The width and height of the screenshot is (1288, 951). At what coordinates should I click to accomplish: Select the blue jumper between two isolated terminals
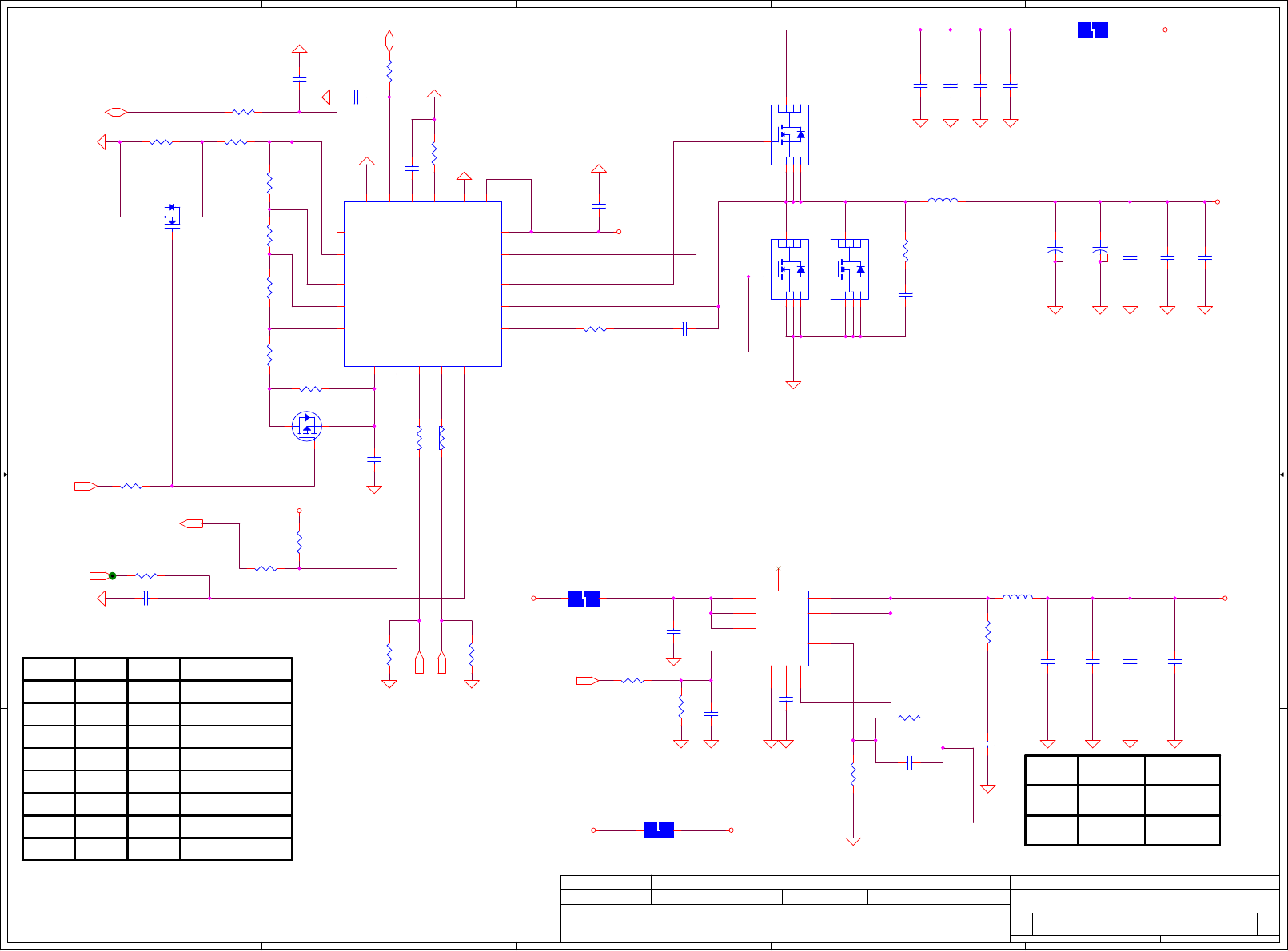coord(659,830)
